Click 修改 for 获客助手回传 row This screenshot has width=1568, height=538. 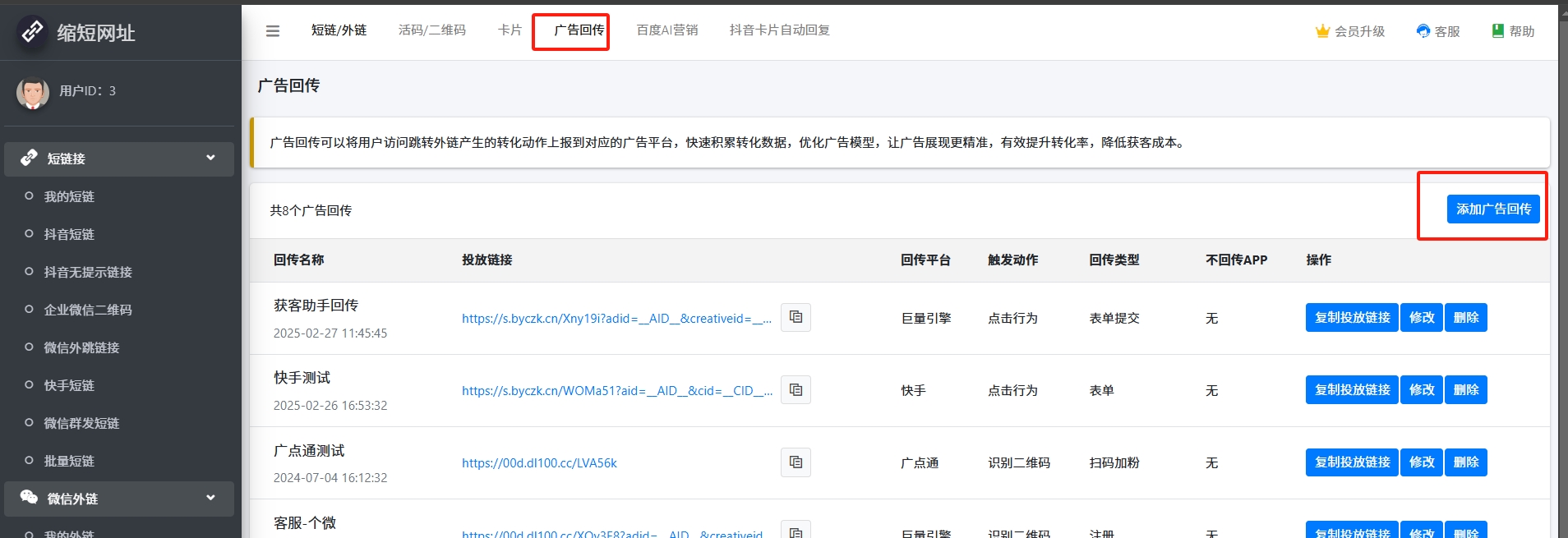[1421, 318]
